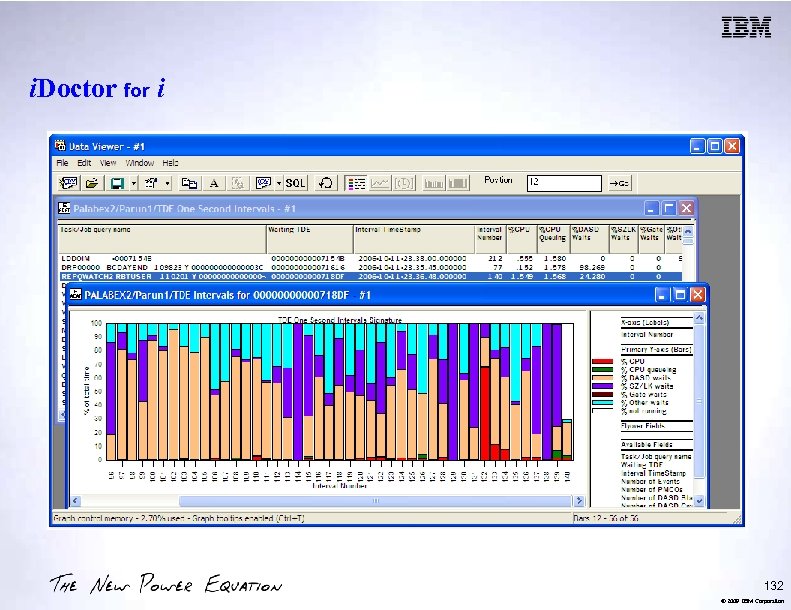Click the tall red bar in the graph
Screen dimensions: 791x610
click(x=485, y=414)
